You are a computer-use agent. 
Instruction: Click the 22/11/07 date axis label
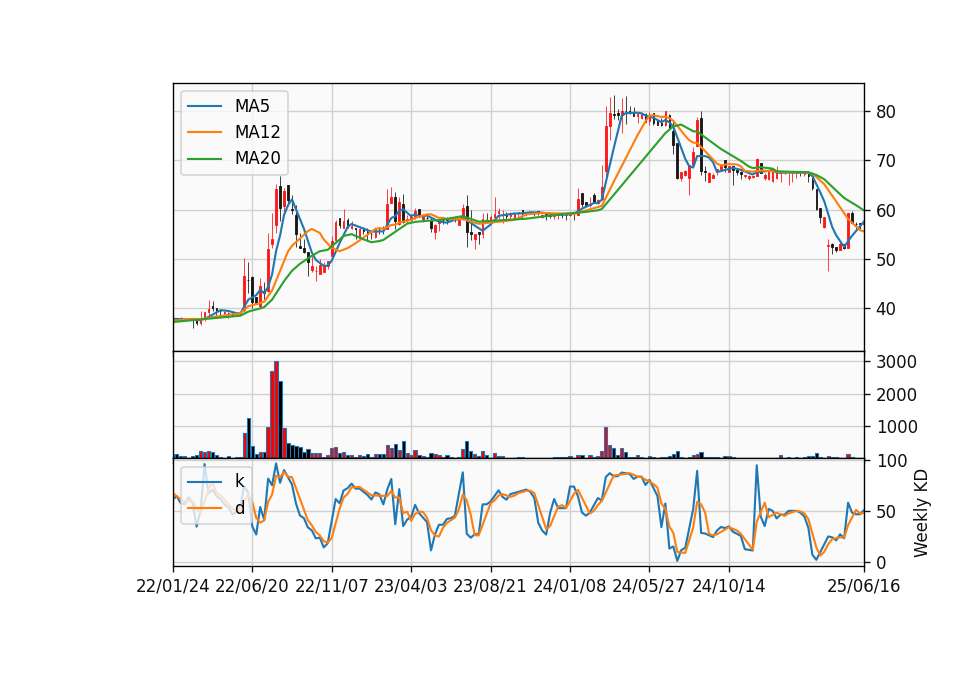(332, 587)
